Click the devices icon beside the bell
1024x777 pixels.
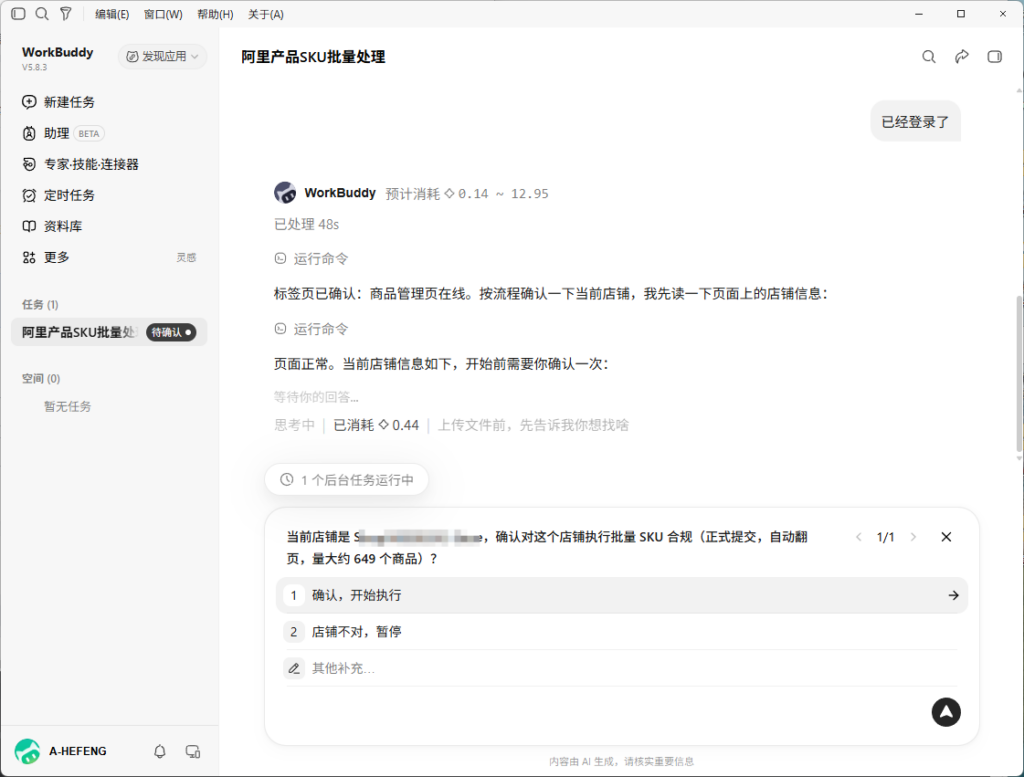(x=193, y=752)
